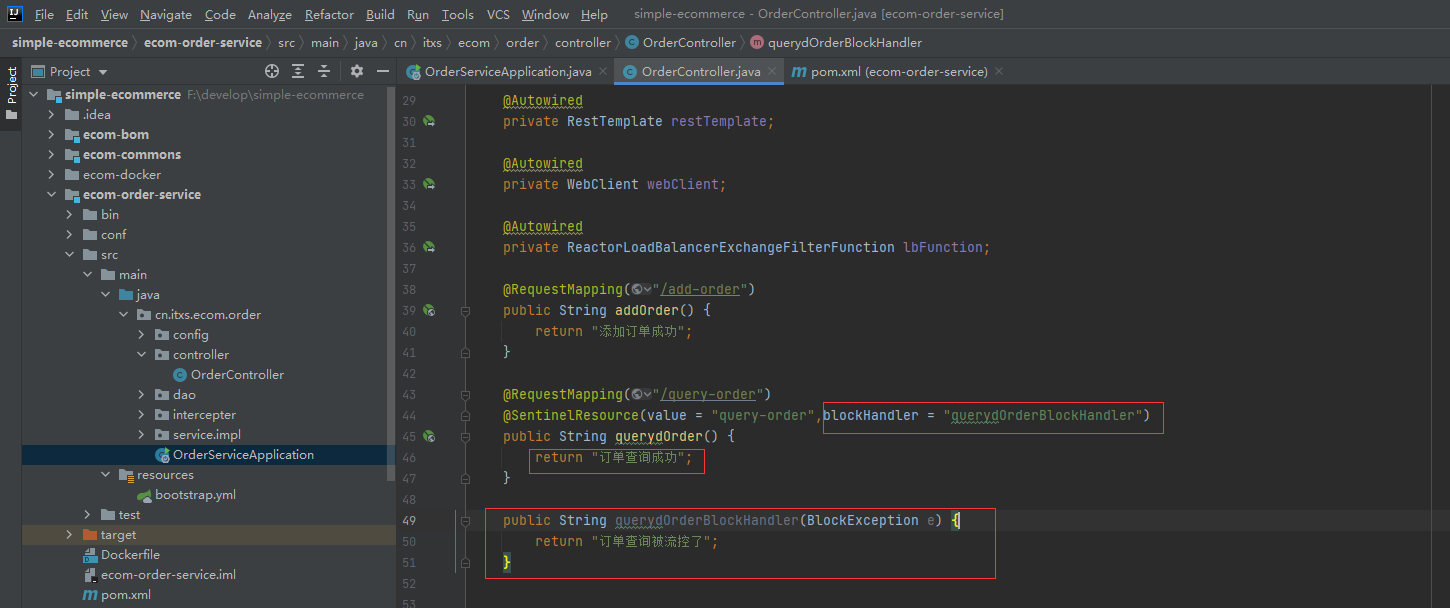Expand the target folder
Image resolution: width=1450 pixels, height=608 pixels.
(69, 534)
